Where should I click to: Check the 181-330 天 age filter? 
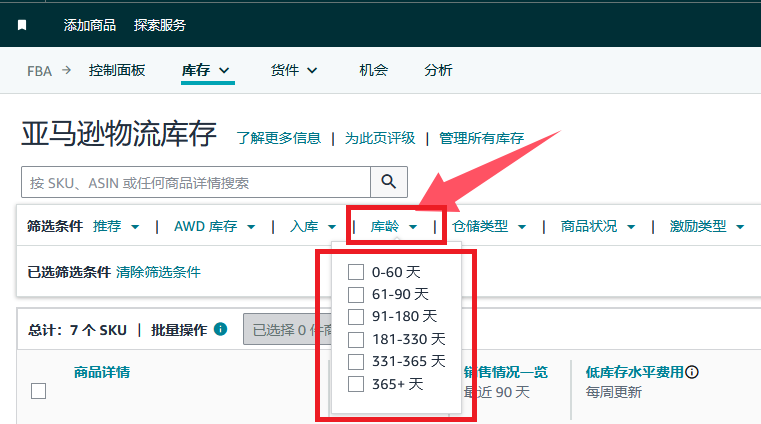point(356,340)
